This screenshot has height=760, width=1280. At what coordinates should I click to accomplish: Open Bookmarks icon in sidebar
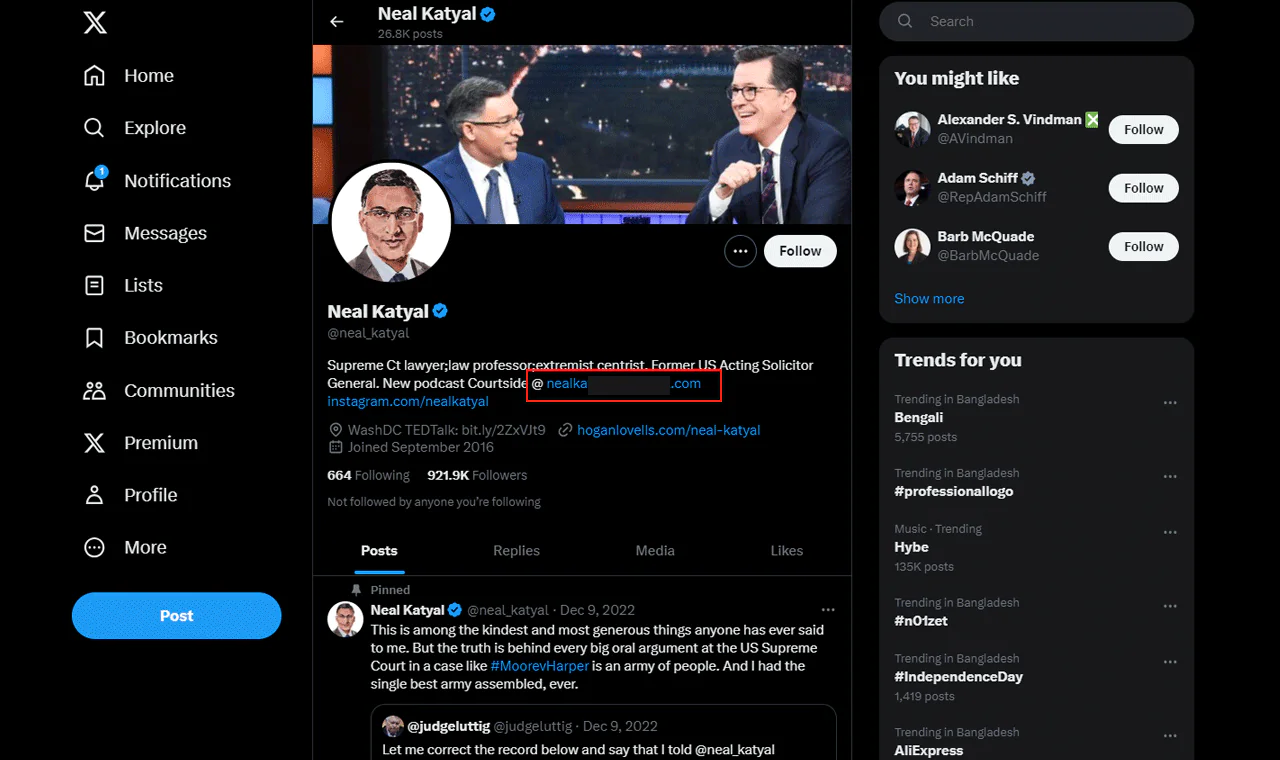pos(94,338)
